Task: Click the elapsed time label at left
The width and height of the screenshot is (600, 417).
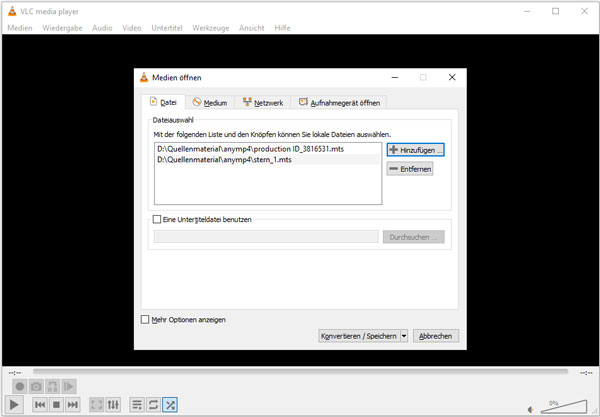Action: click(x=15, y=372)
